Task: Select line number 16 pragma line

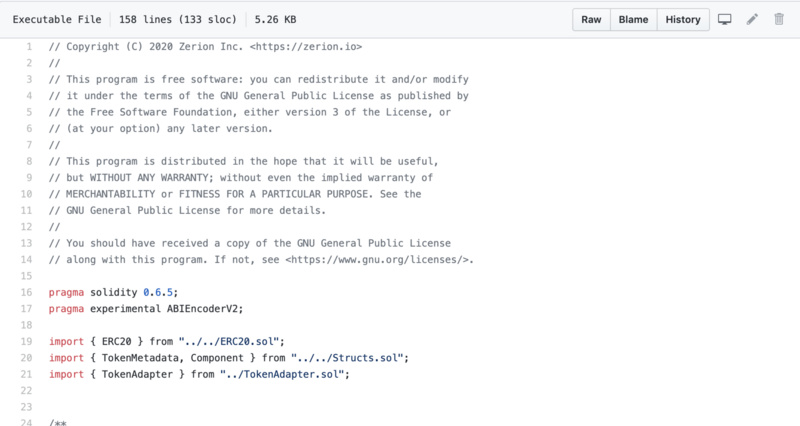Action: [x=27, y=292]
